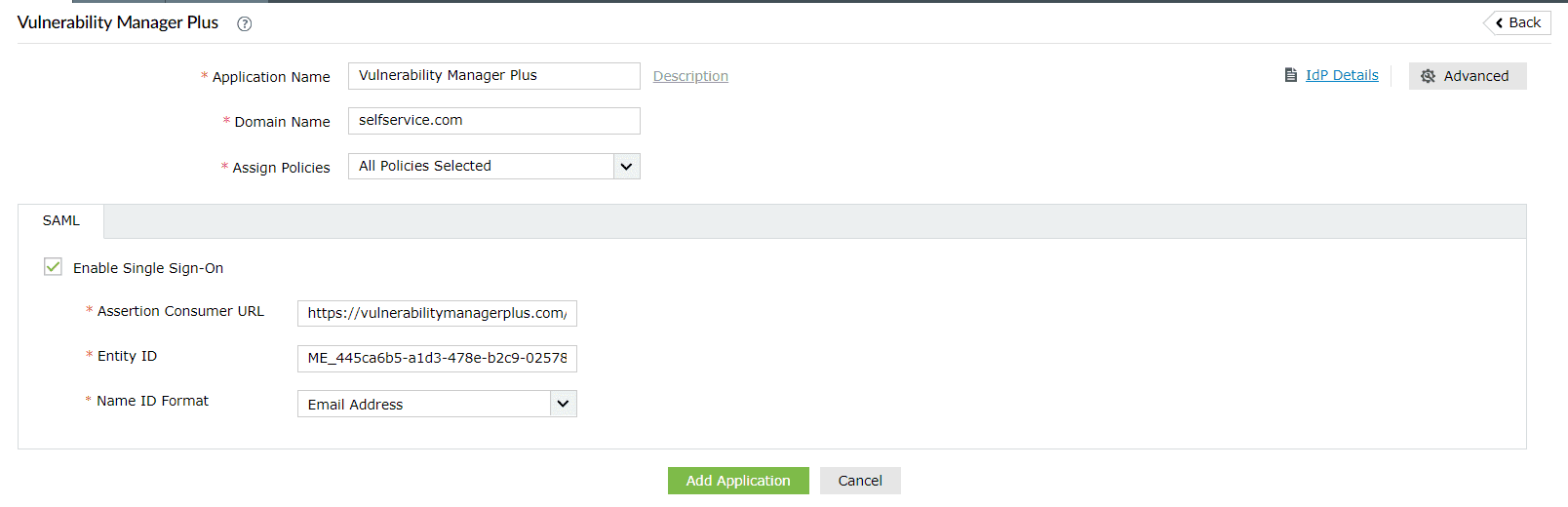Viewport: 1568px width, 507px height.
Task: Click the Cancel button
Action: [x=859, y=481]
